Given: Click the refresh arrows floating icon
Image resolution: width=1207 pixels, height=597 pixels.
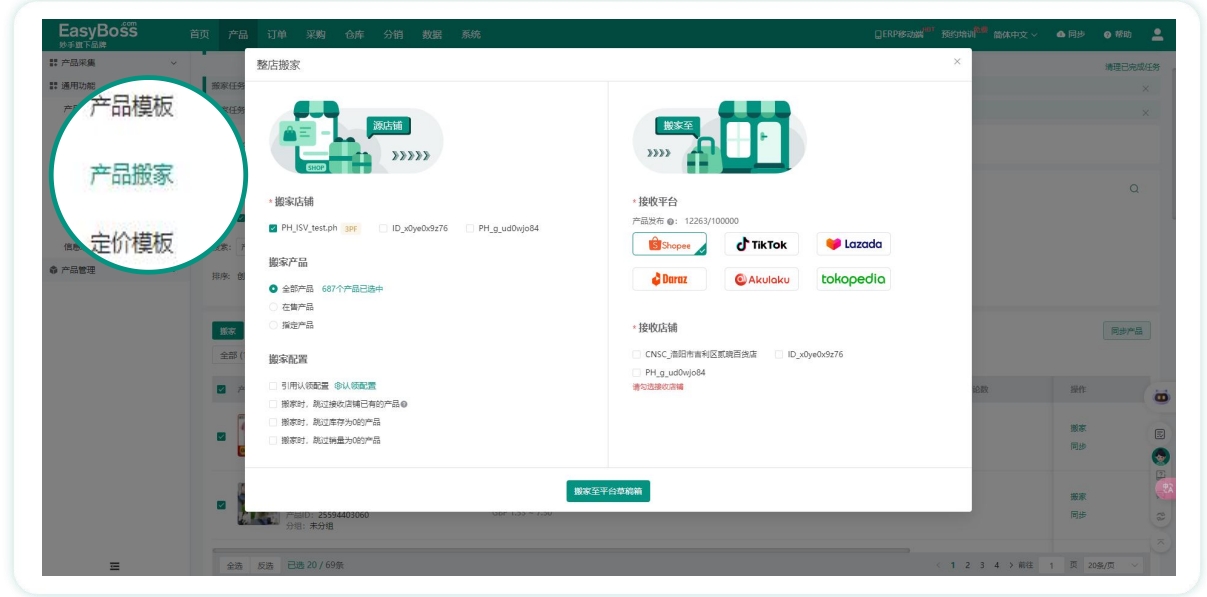Looking at the screenshot, I should tap(1161, 516).
